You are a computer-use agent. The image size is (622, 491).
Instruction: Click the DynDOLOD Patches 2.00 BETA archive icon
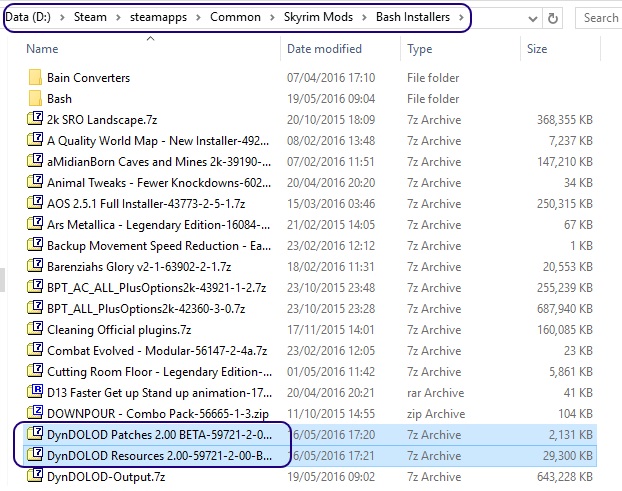(35, 434)
